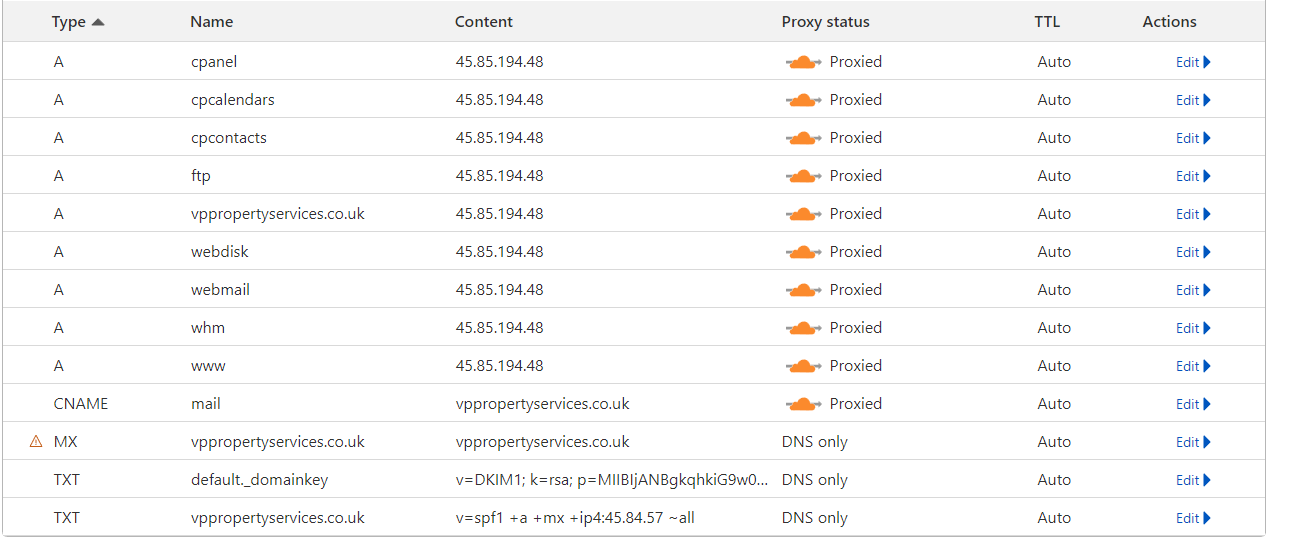Expand Edit arrow for webdisk record
Image resolution: width=1295 pixels, height=541 pixels.
point(1207,252)
